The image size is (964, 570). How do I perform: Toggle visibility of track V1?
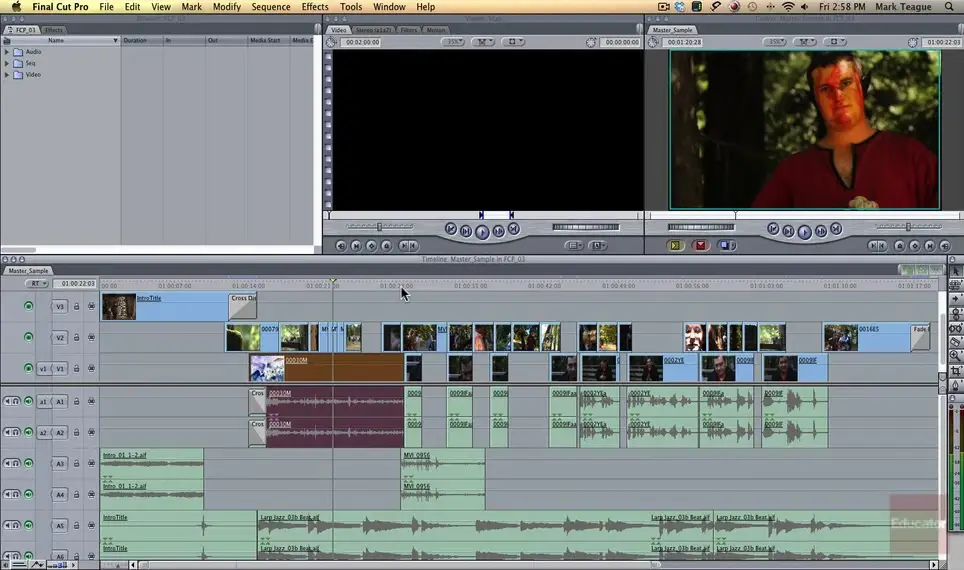point(28,368)
